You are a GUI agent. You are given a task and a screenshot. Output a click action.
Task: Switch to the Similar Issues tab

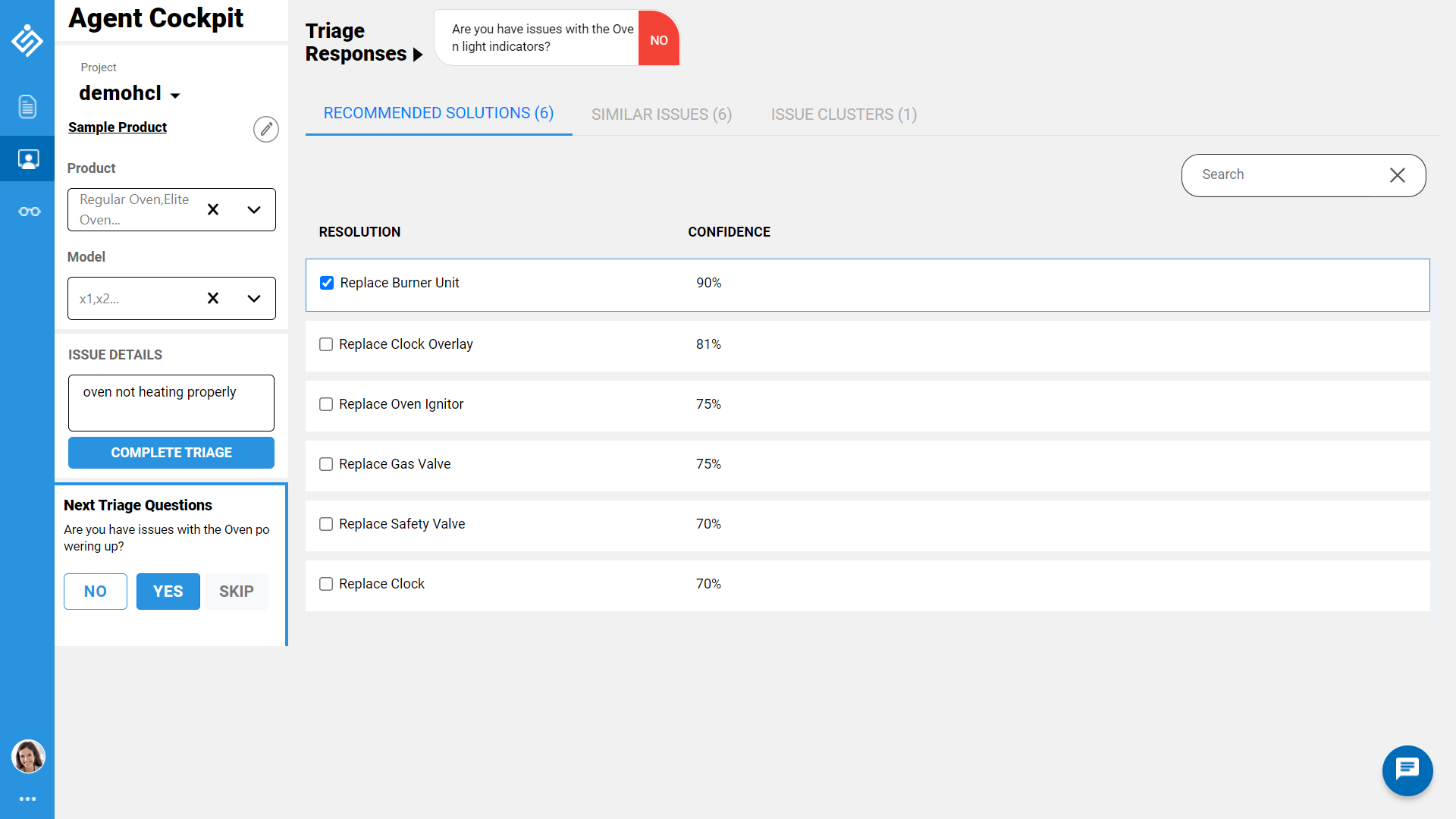pyautogui.click(x=661, y=115)
